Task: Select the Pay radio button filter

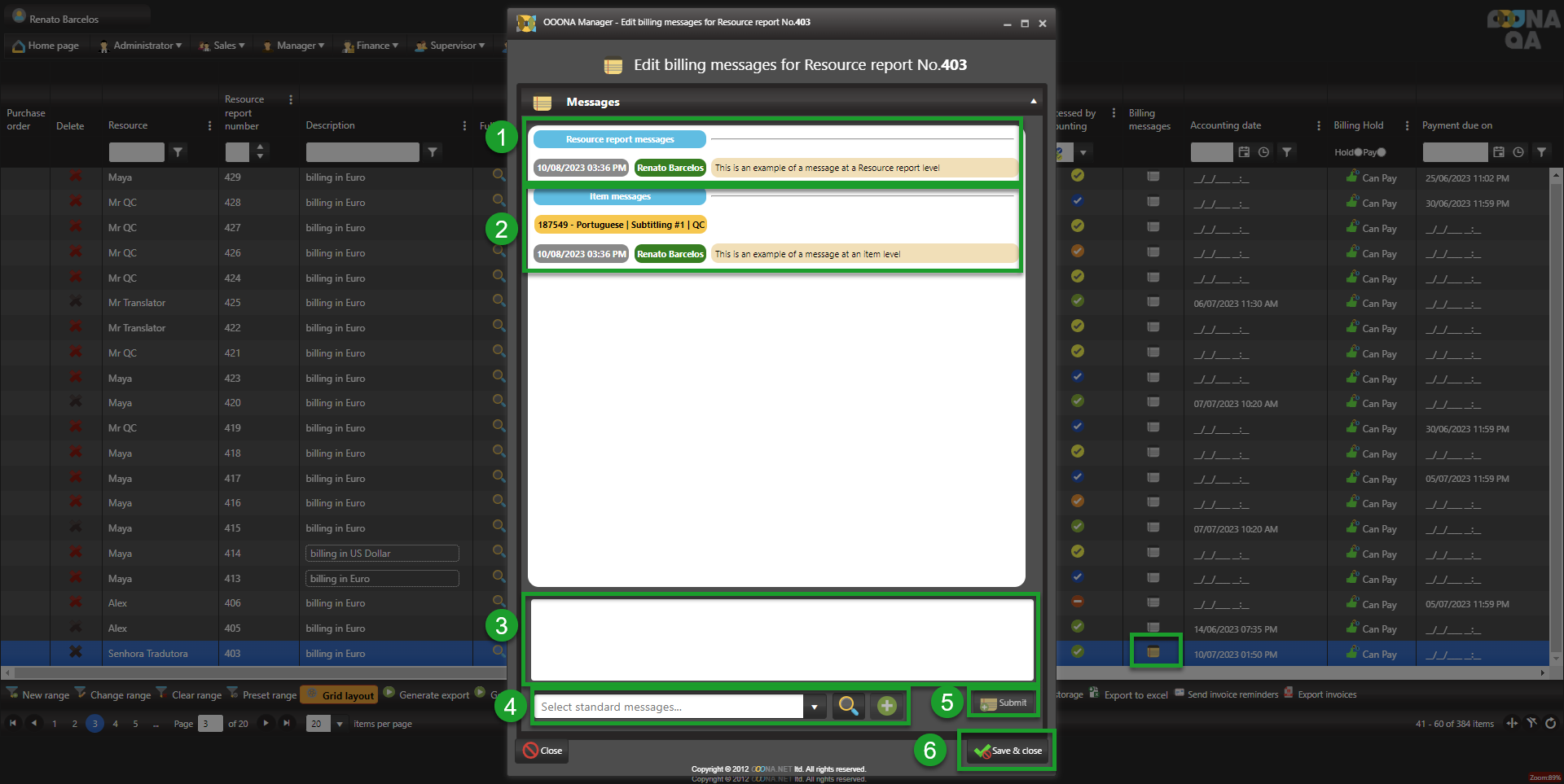Action: point(1382,152)
